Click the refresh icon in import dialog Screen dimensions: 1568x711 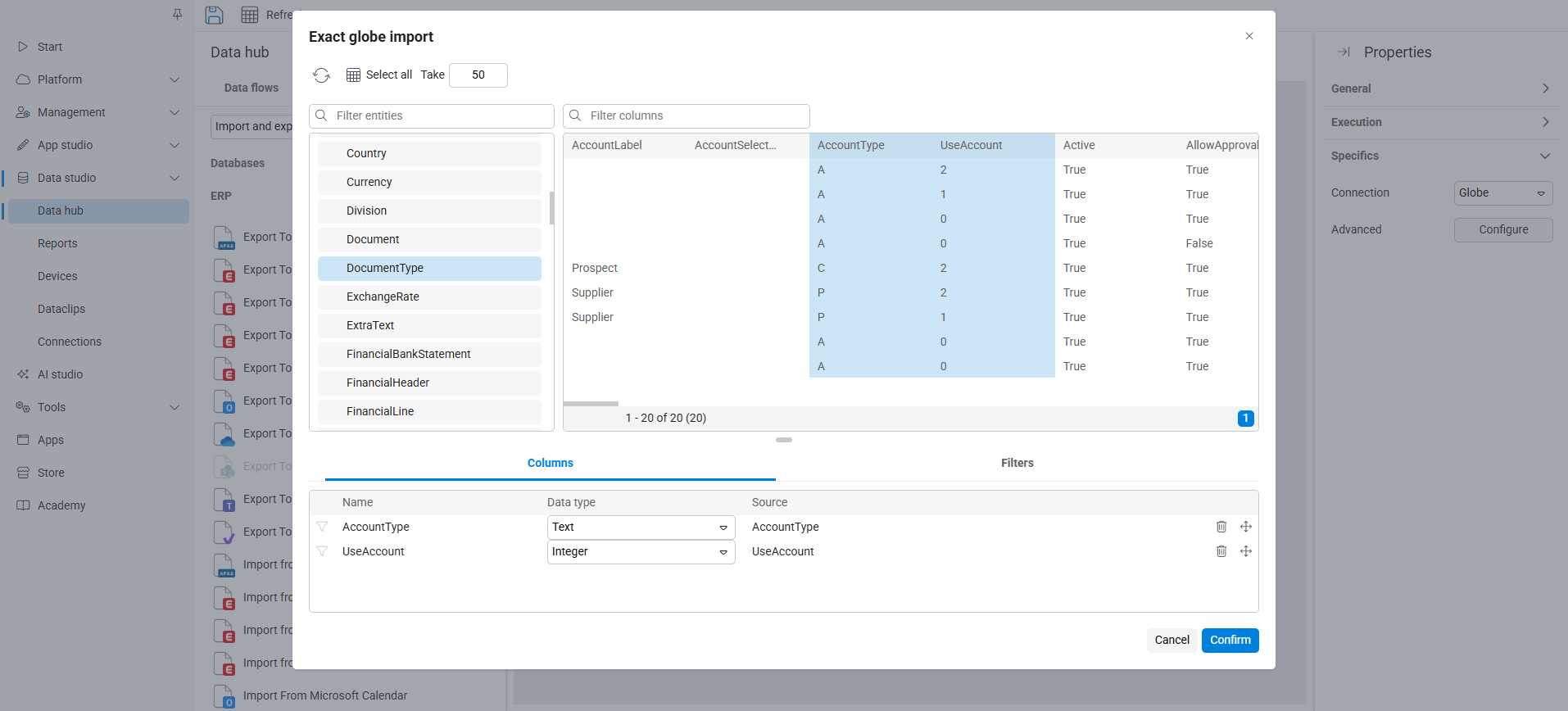coord(321,75)
